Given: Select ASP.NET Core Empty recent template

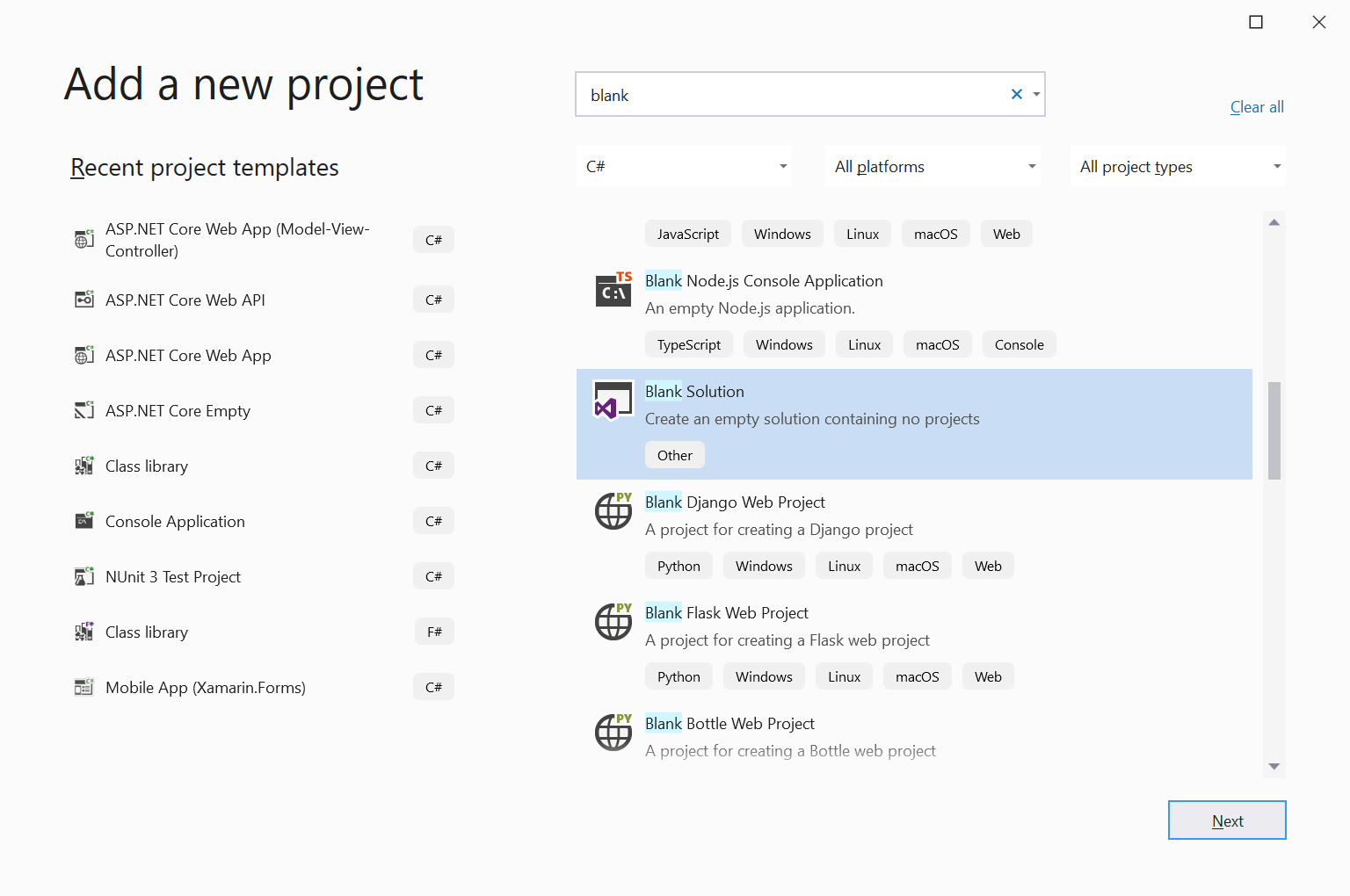Looking at the screenshot, I should coord(178,410).
